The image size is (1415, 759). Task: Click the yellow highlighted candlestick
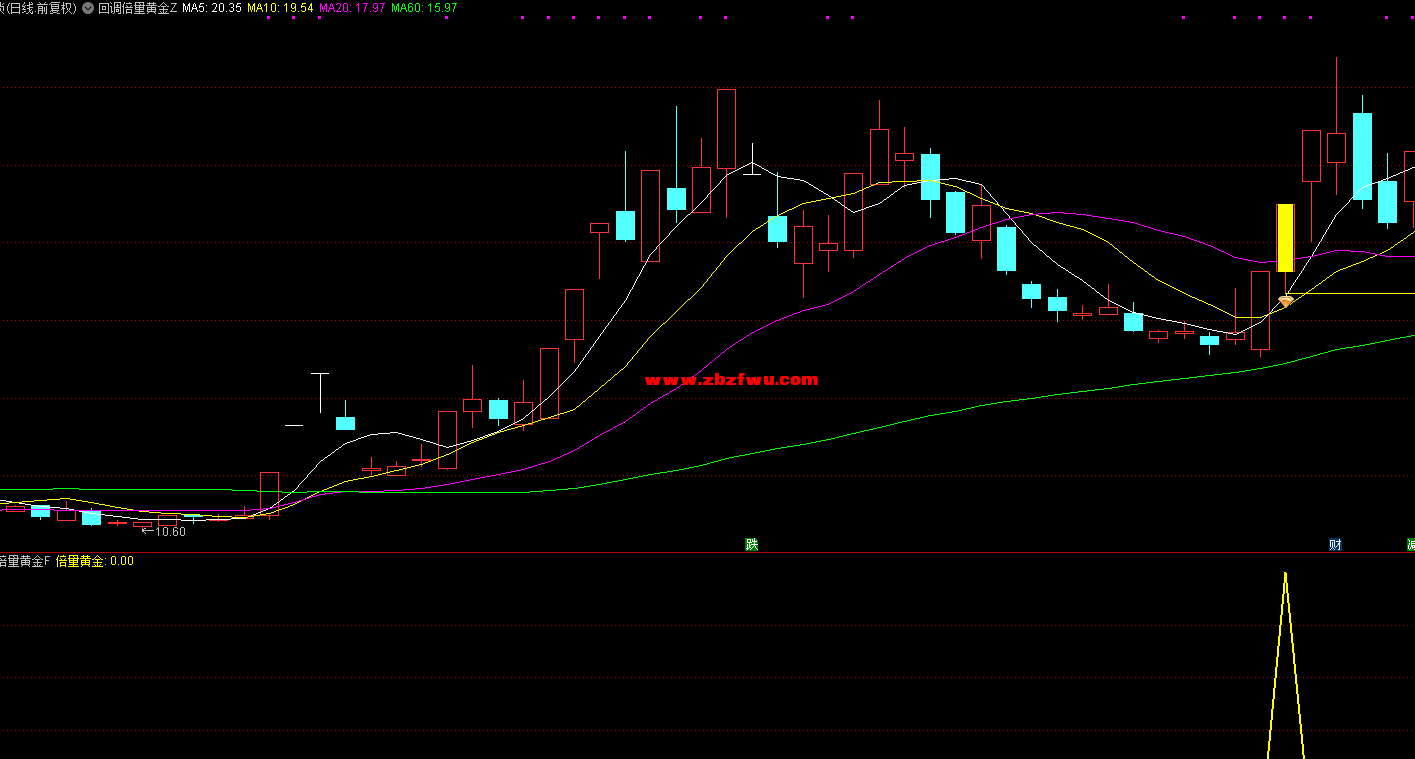click(x=1285, y=238)
